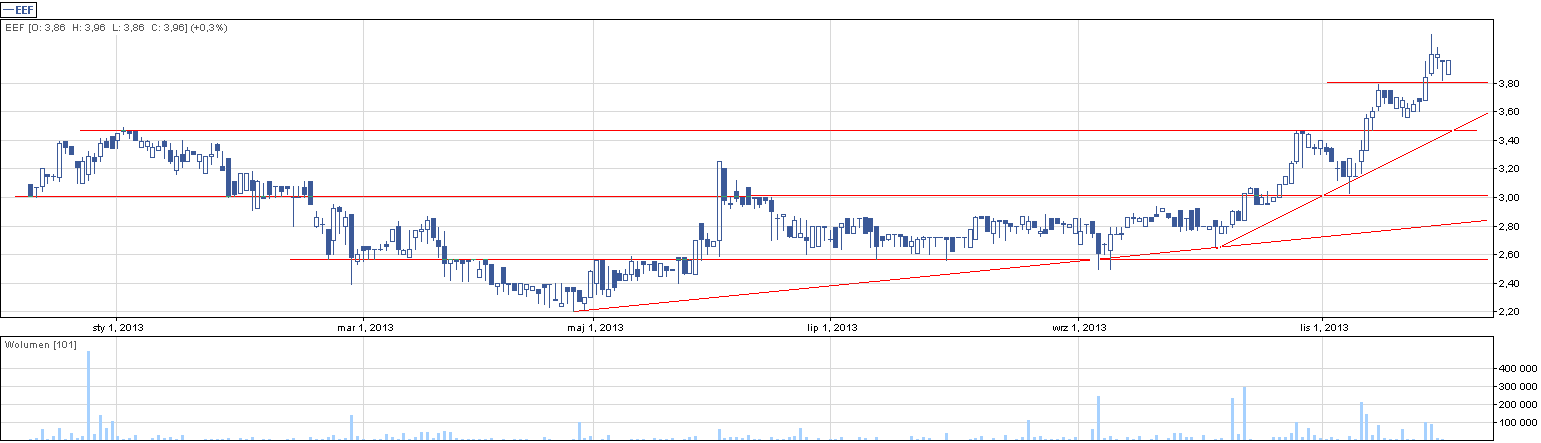Click the EEF series legend tab
1541x443 pixels.
click(x=20, y=8)
